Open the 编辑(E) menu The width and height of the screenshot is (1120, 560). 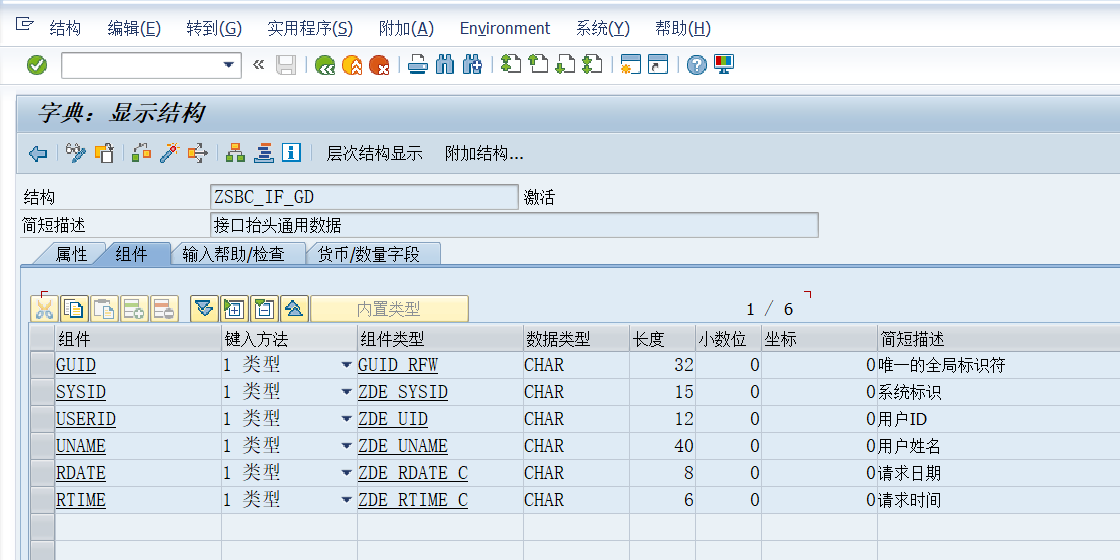tap(134, 29)
